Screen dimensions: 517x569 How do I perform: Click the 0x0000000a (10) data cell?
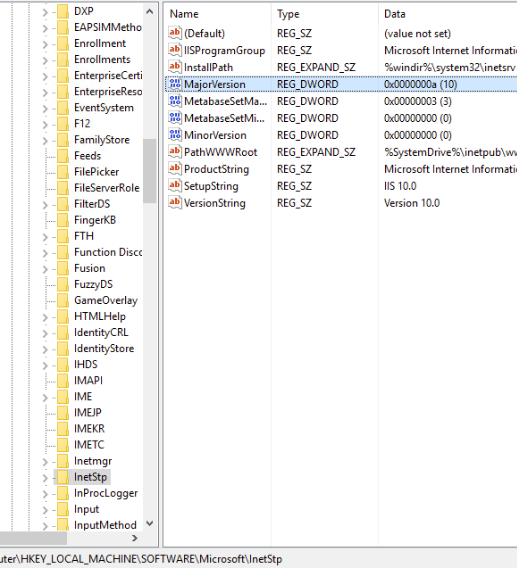point(420,84)
